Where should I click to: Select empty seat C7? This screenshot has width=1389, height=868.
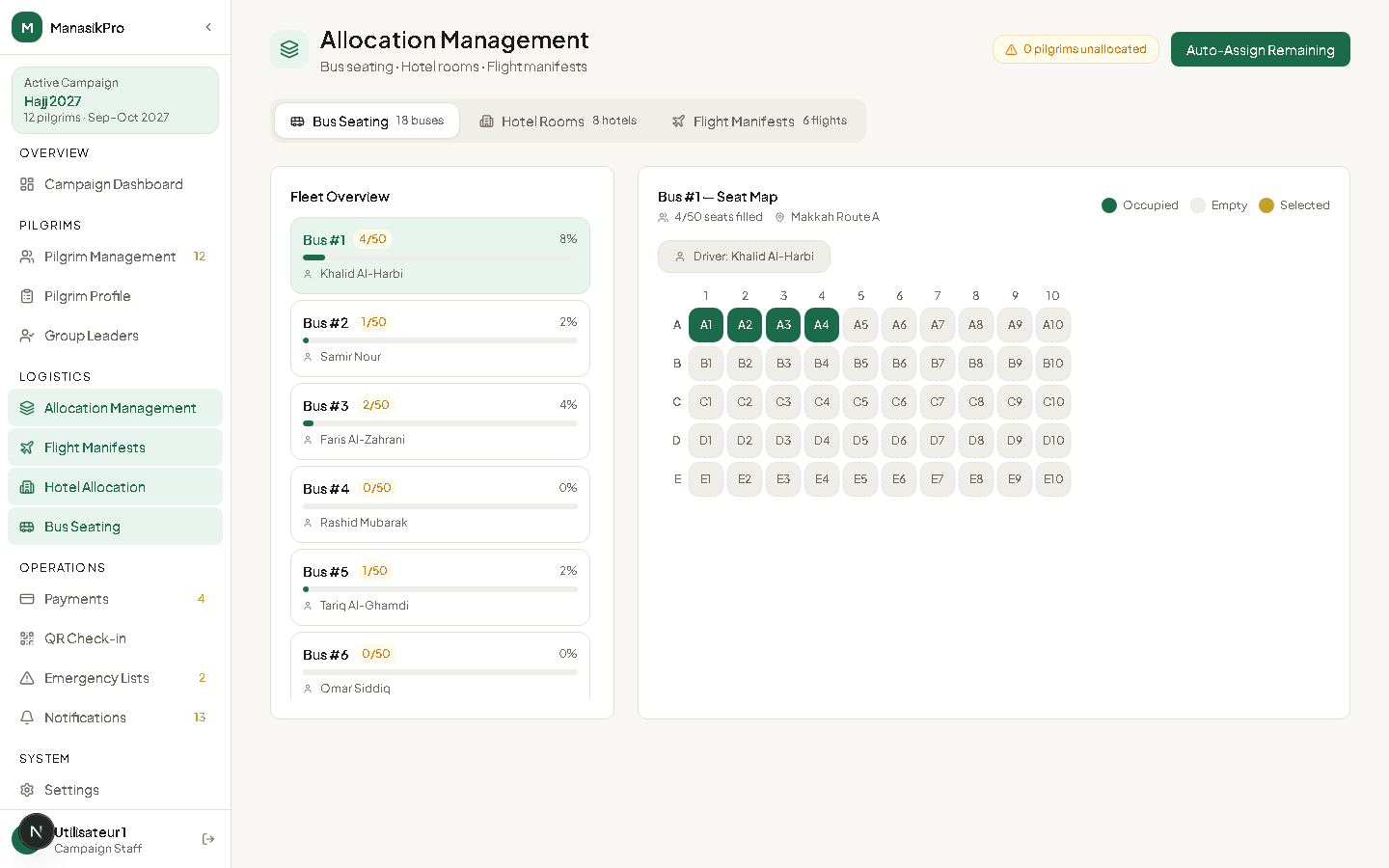click(x=938, y=402)
